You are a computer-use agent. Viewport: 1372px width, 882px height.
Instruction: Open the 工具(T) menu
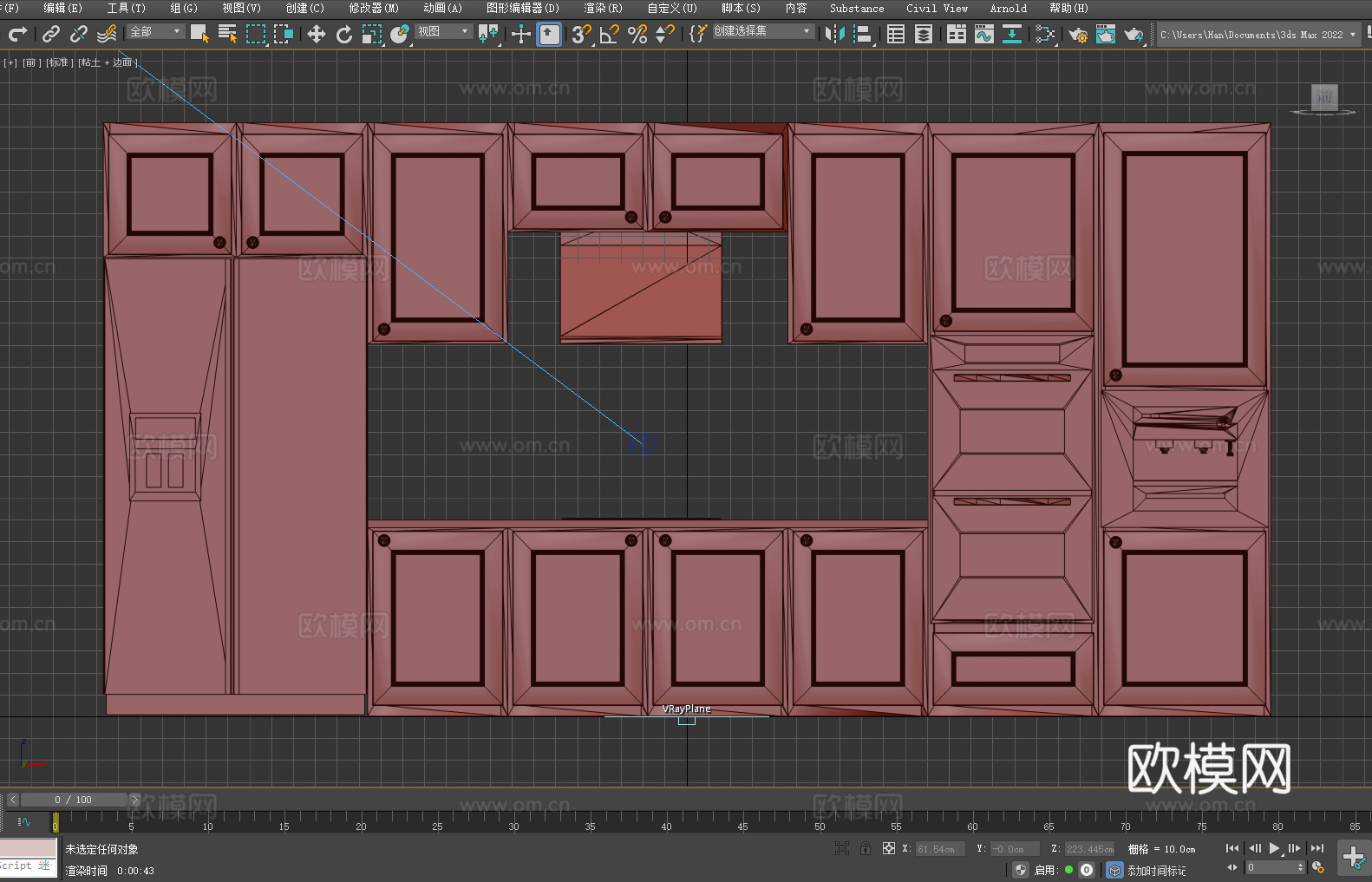[126, 8]
